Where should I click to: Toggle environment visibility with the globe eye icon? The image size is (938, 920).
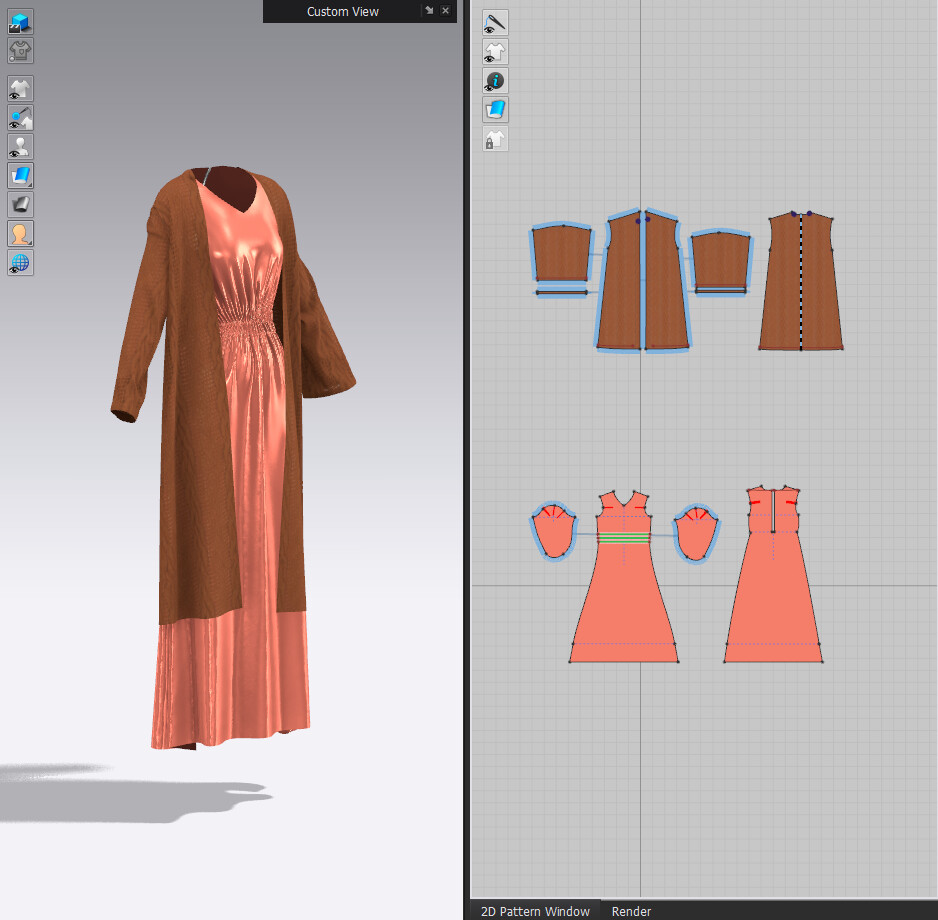(x=20, y=262)
